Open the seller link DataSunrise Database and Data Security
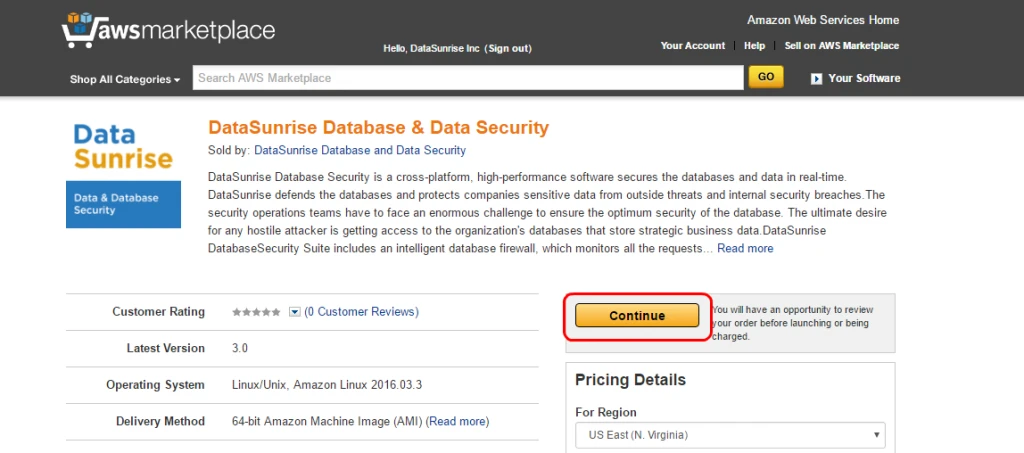 tap(360, 150)
